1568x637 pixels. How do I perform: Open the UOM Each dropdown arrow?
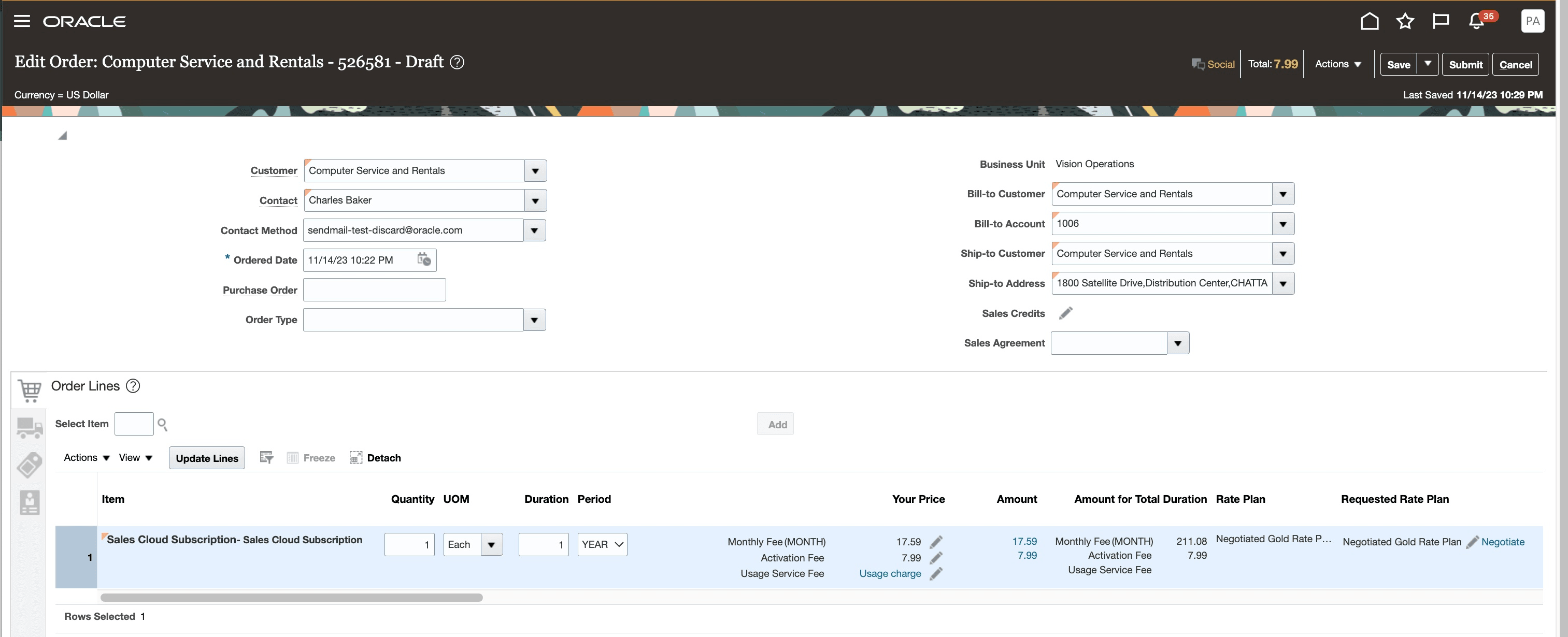(491, 544)
